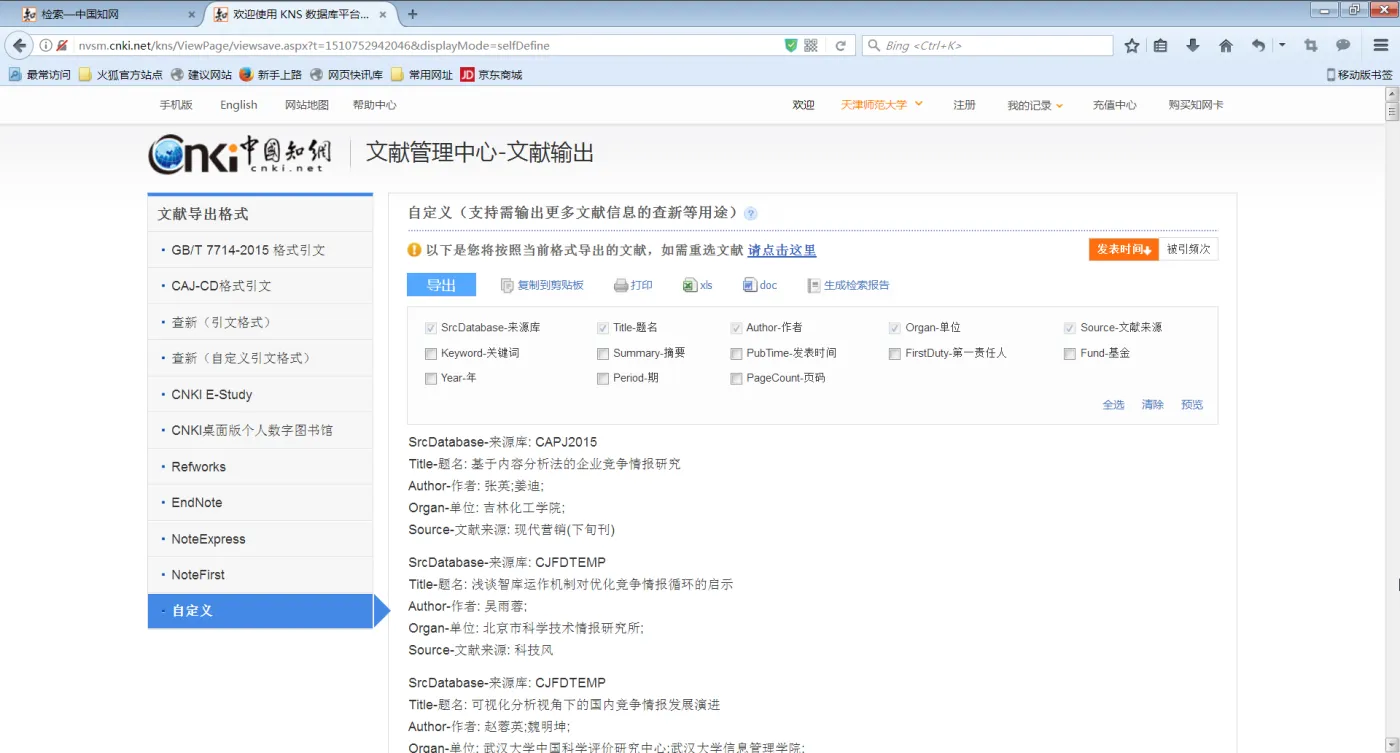
Task: Go to the home page icon
Action: (x=1226, y=46)
